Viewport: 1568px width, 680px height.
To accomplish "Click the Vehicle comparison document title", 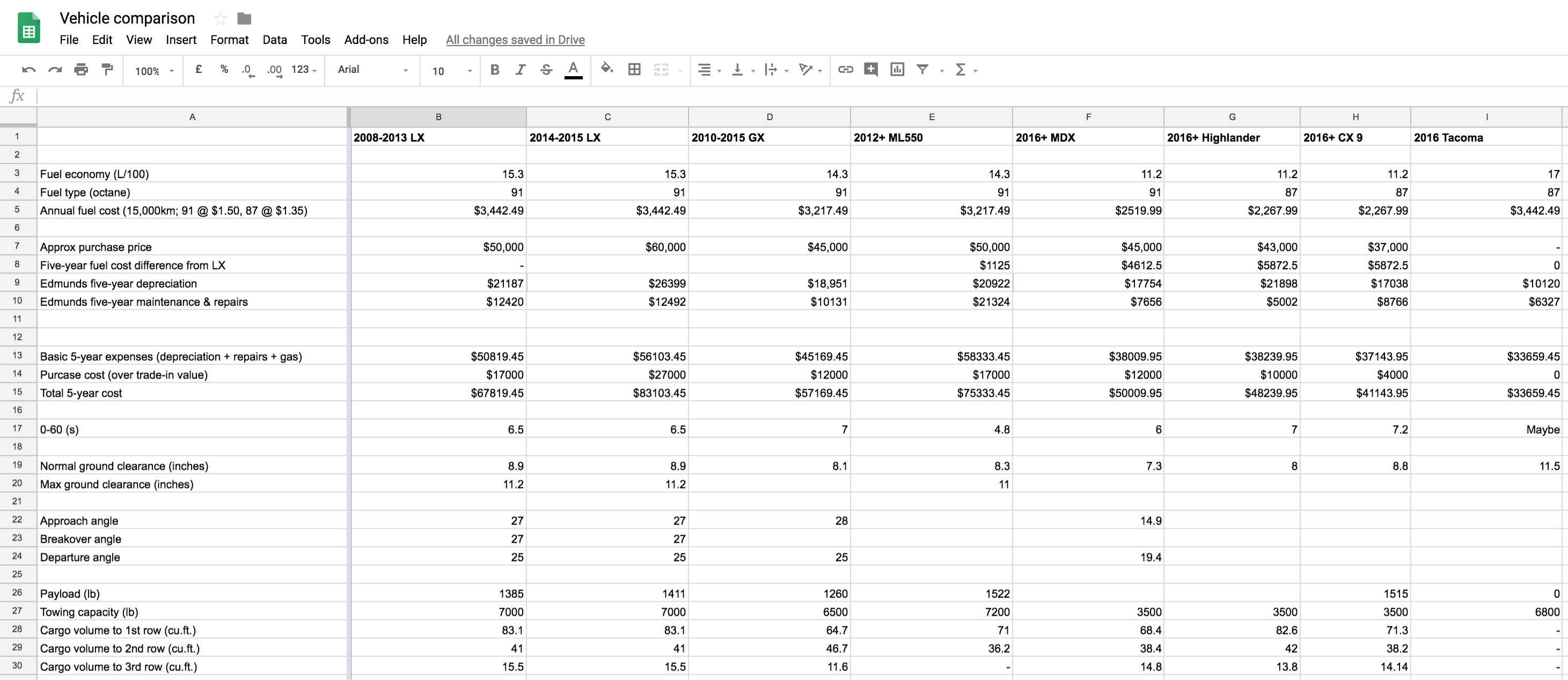I will [127, 18].
